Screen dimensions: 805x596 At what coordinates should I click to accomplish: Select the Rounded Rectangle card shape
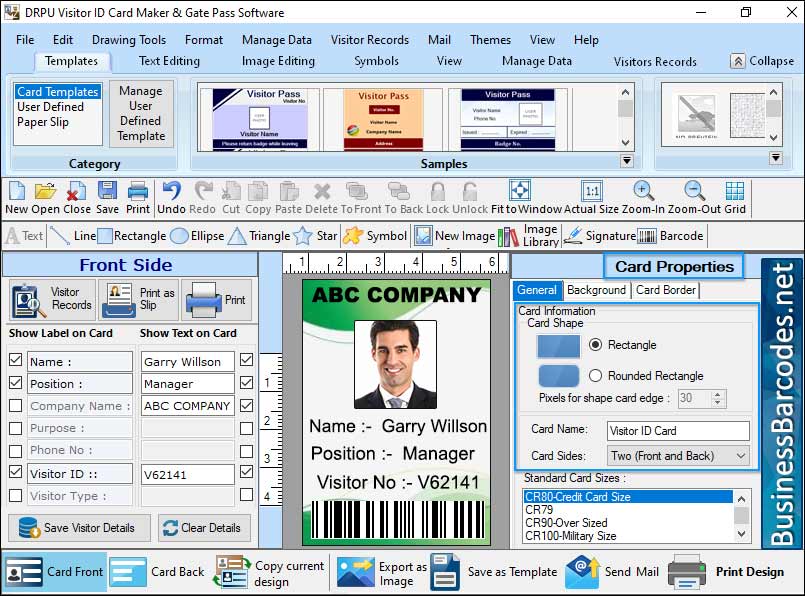click(594, 376)
